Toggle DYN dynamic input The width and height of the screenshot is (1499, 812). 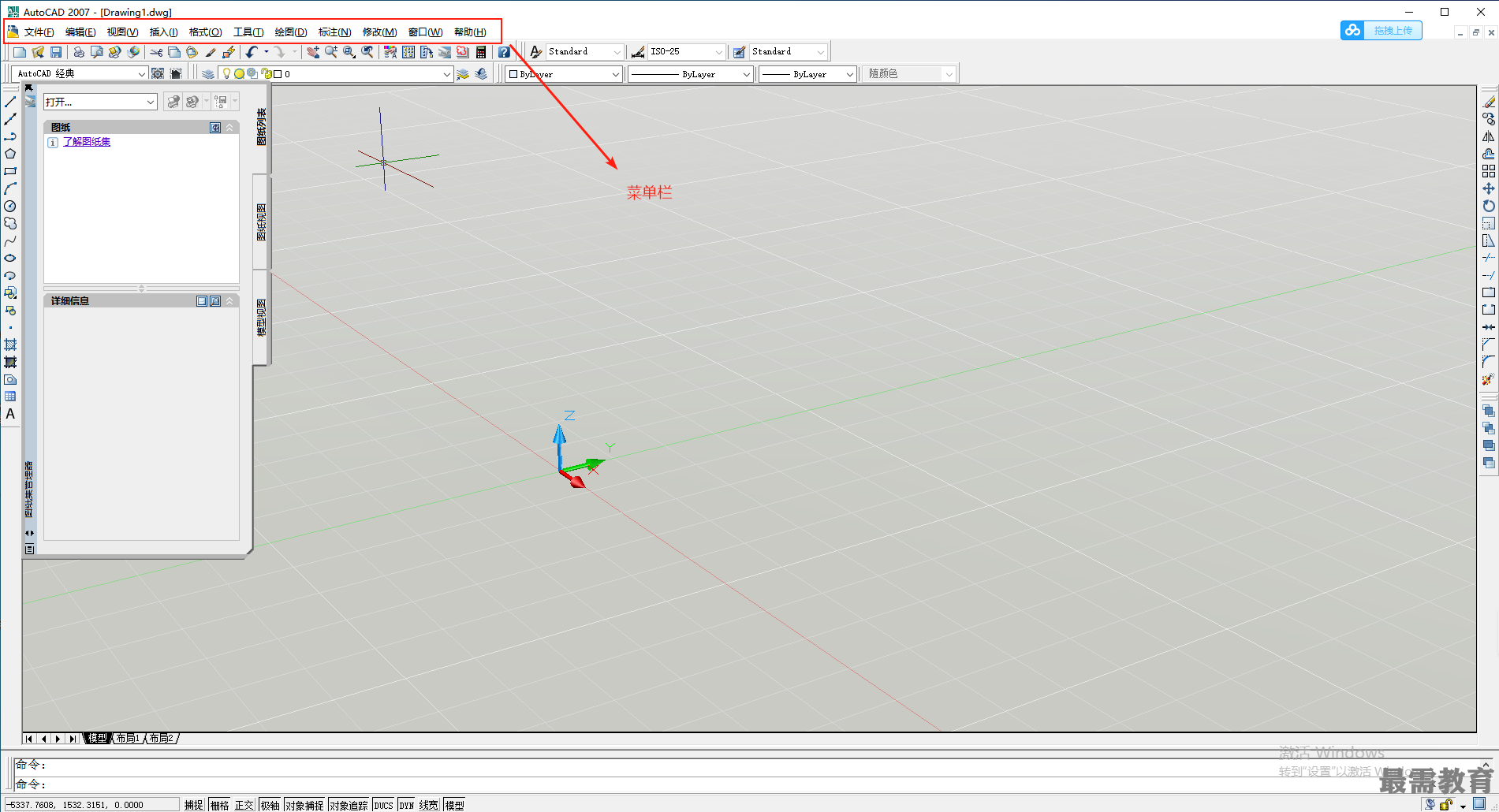(x=406, y=805)
